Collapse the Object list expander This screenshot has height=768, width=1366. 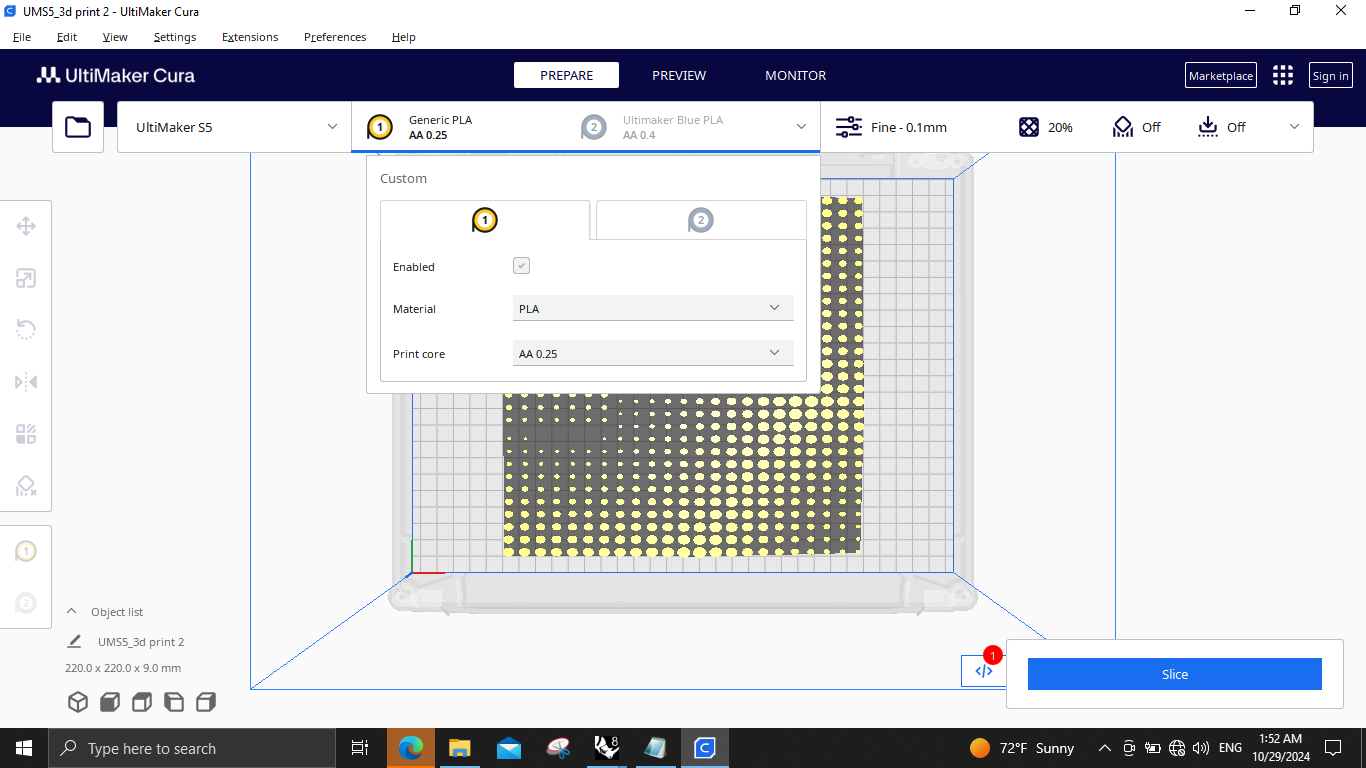point(72,612)
